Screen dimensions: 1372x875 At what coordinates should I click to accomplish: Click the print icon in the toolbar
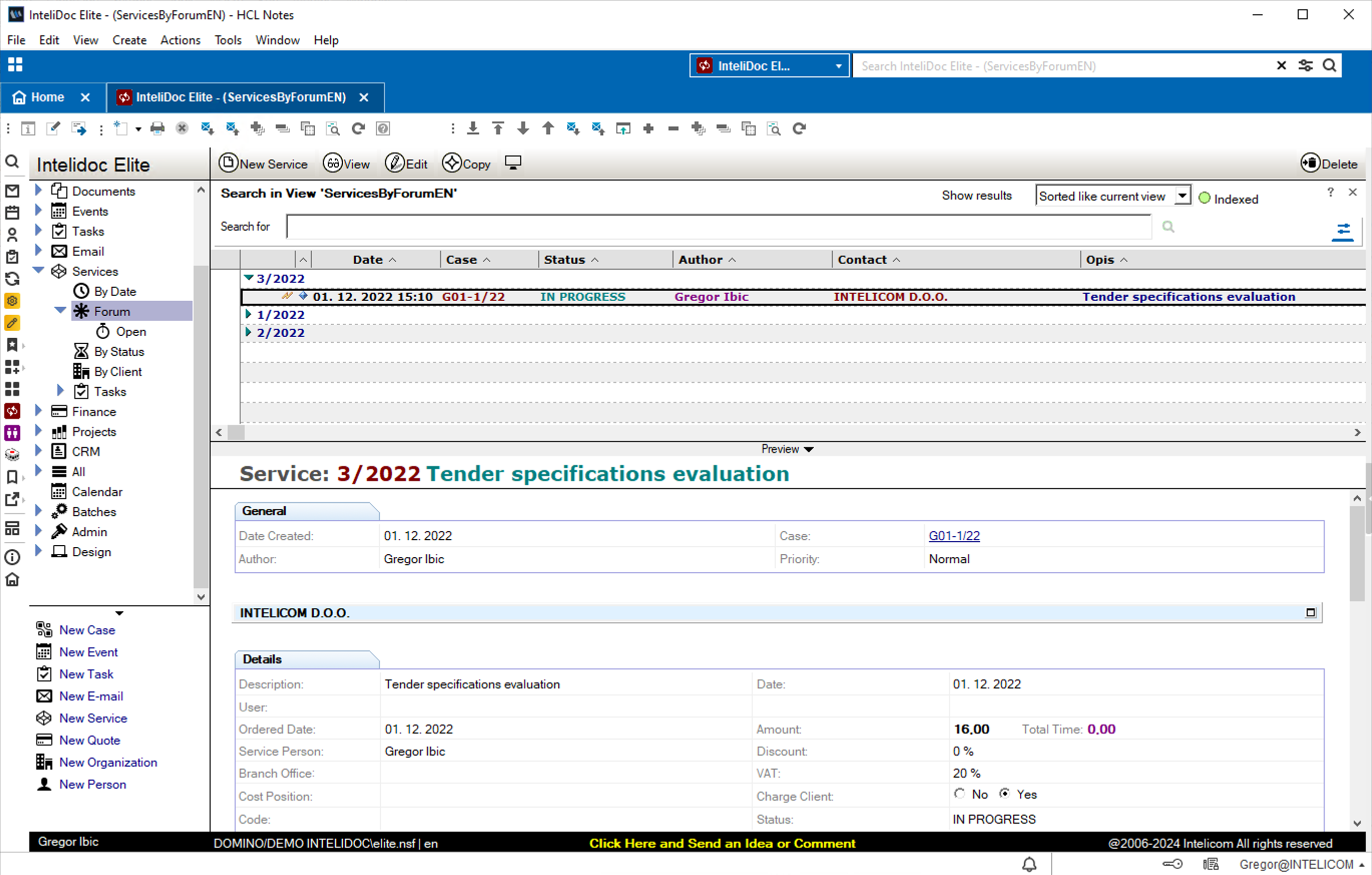pyautogui.click(x=157, y=129)
